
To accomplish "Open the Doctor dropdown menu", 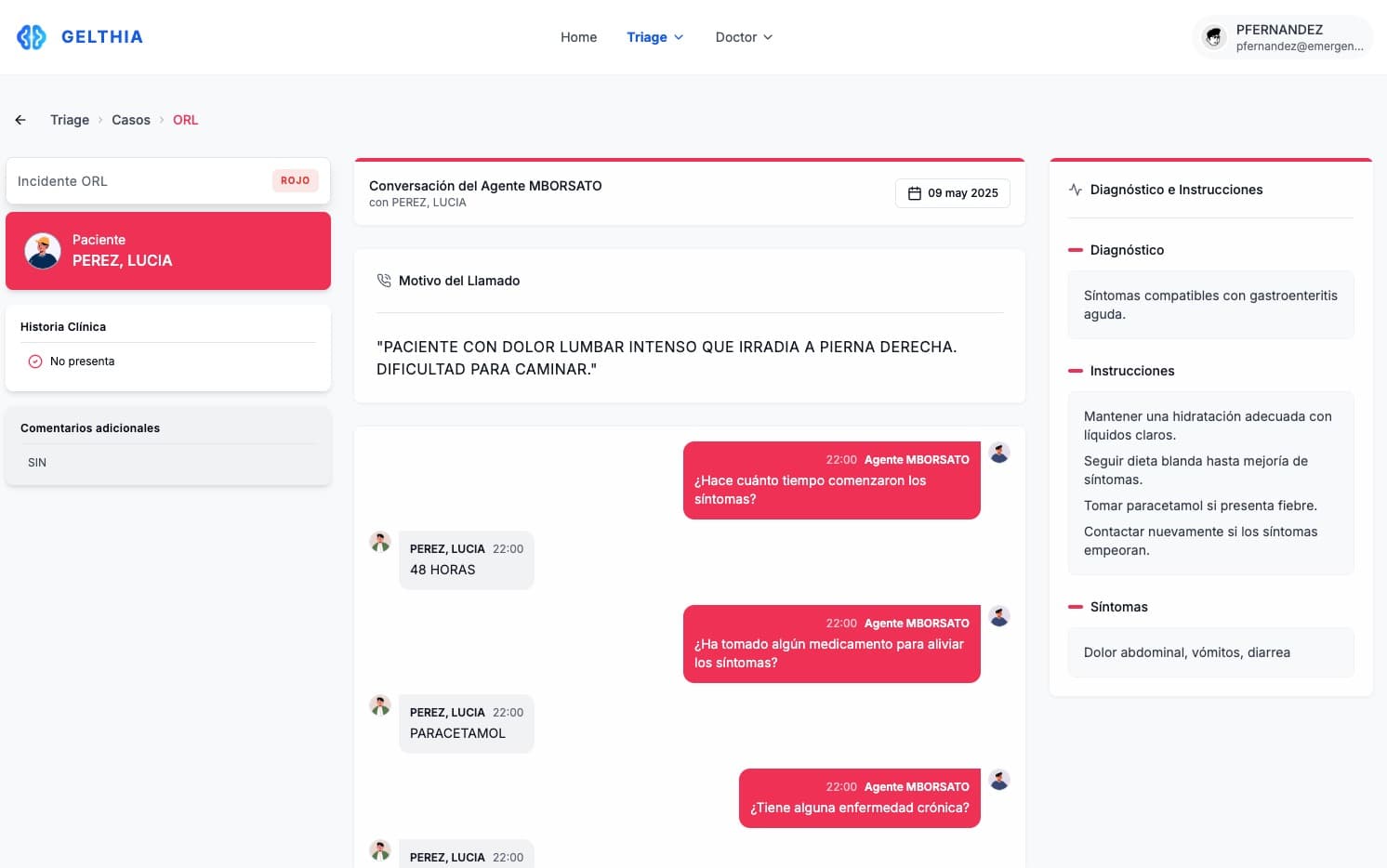I will tap(744, 37).
